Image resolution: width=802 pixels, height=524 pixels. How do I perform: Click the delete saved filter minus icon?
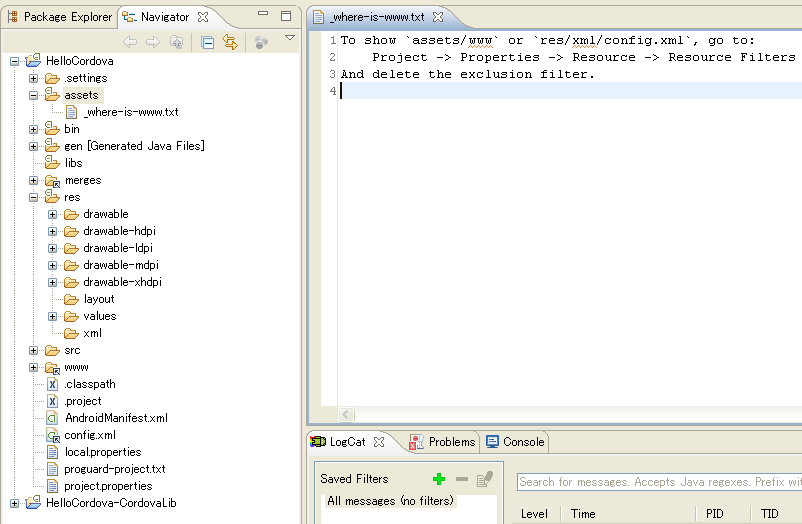point(461,480)
